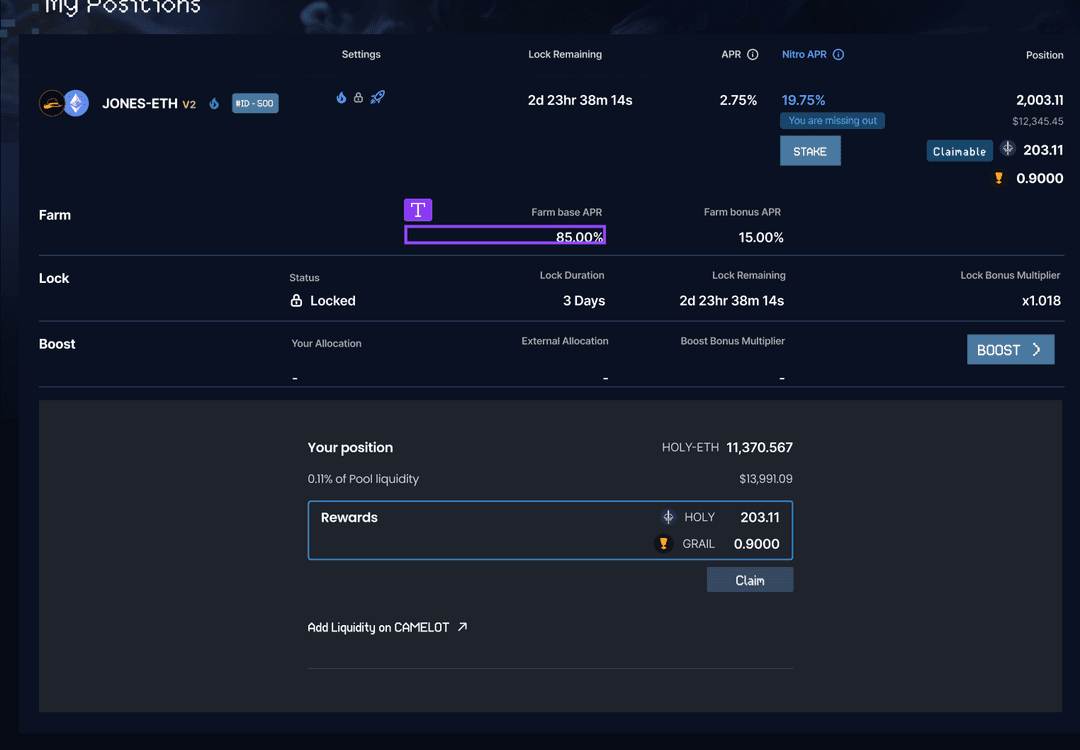1080x750 pixels.
Task: Click '0.11% of Pool liquidity' text
Action: [363, 479]
